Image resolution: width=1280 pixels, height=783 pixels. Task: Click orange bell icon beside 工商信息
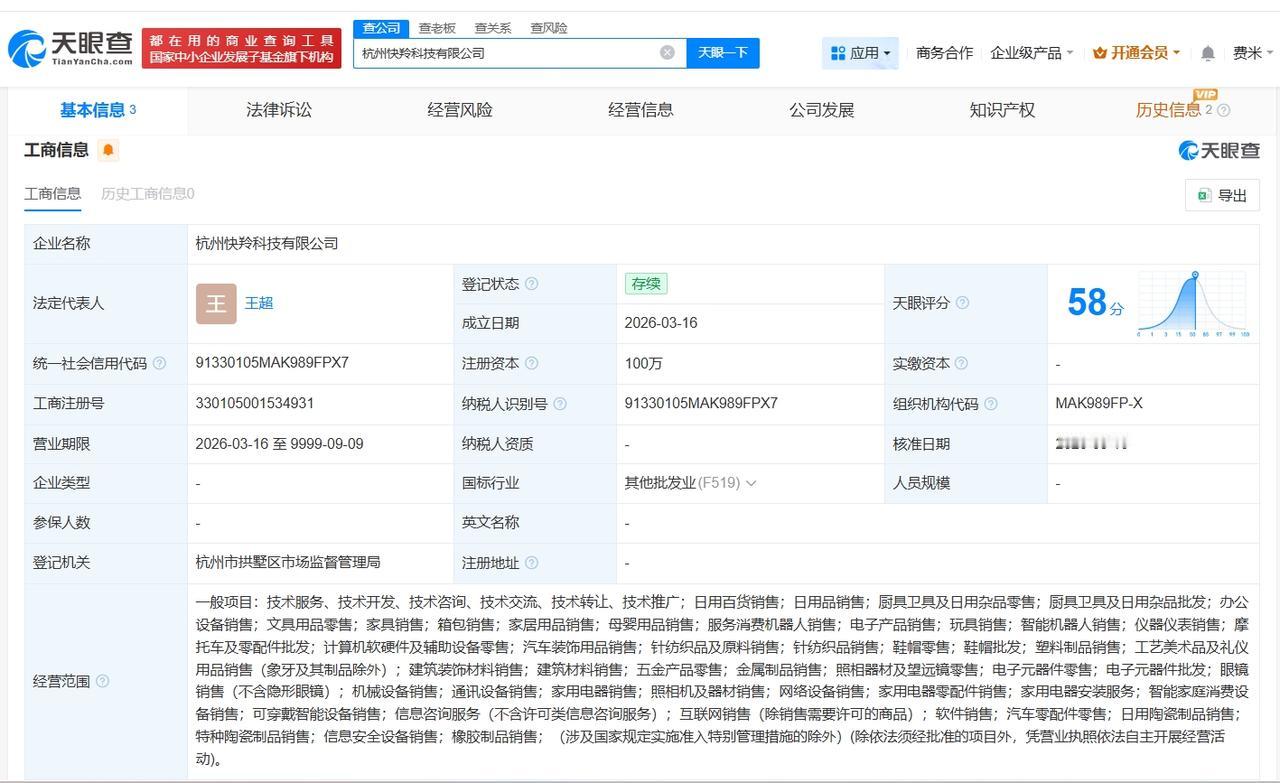point(107,148)
